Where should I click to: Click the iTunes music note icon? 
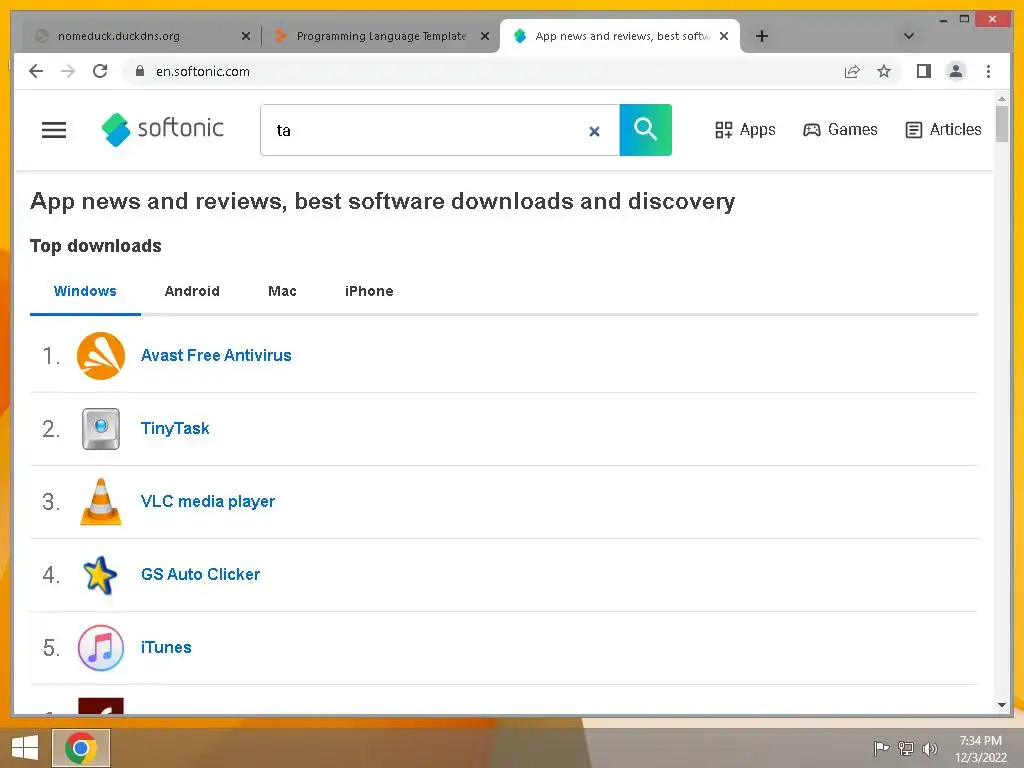(101, 648)
